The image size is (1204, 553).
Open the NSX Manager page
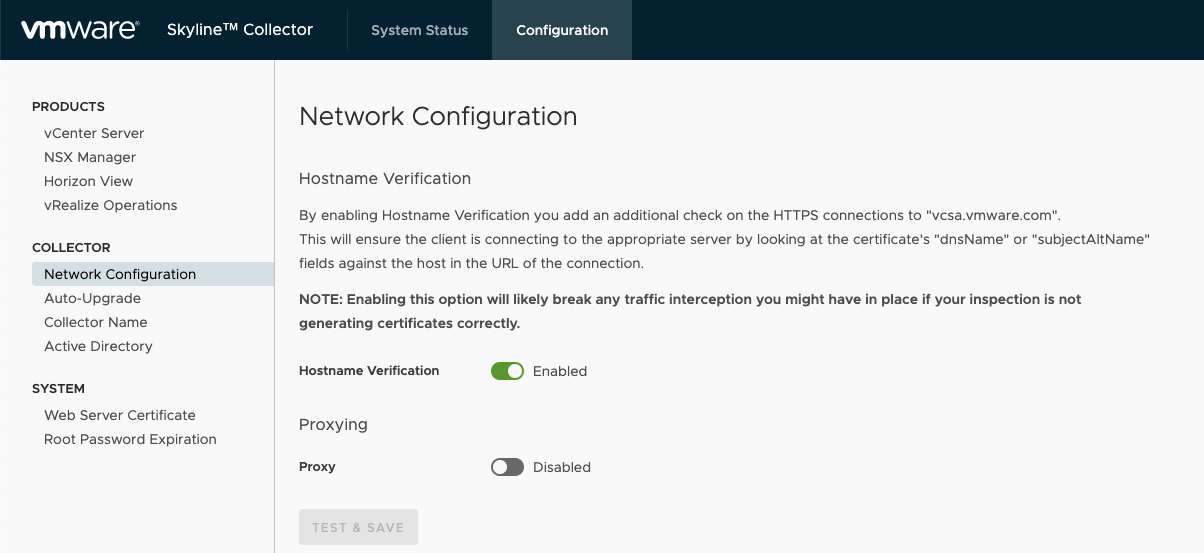click(90, 157)
